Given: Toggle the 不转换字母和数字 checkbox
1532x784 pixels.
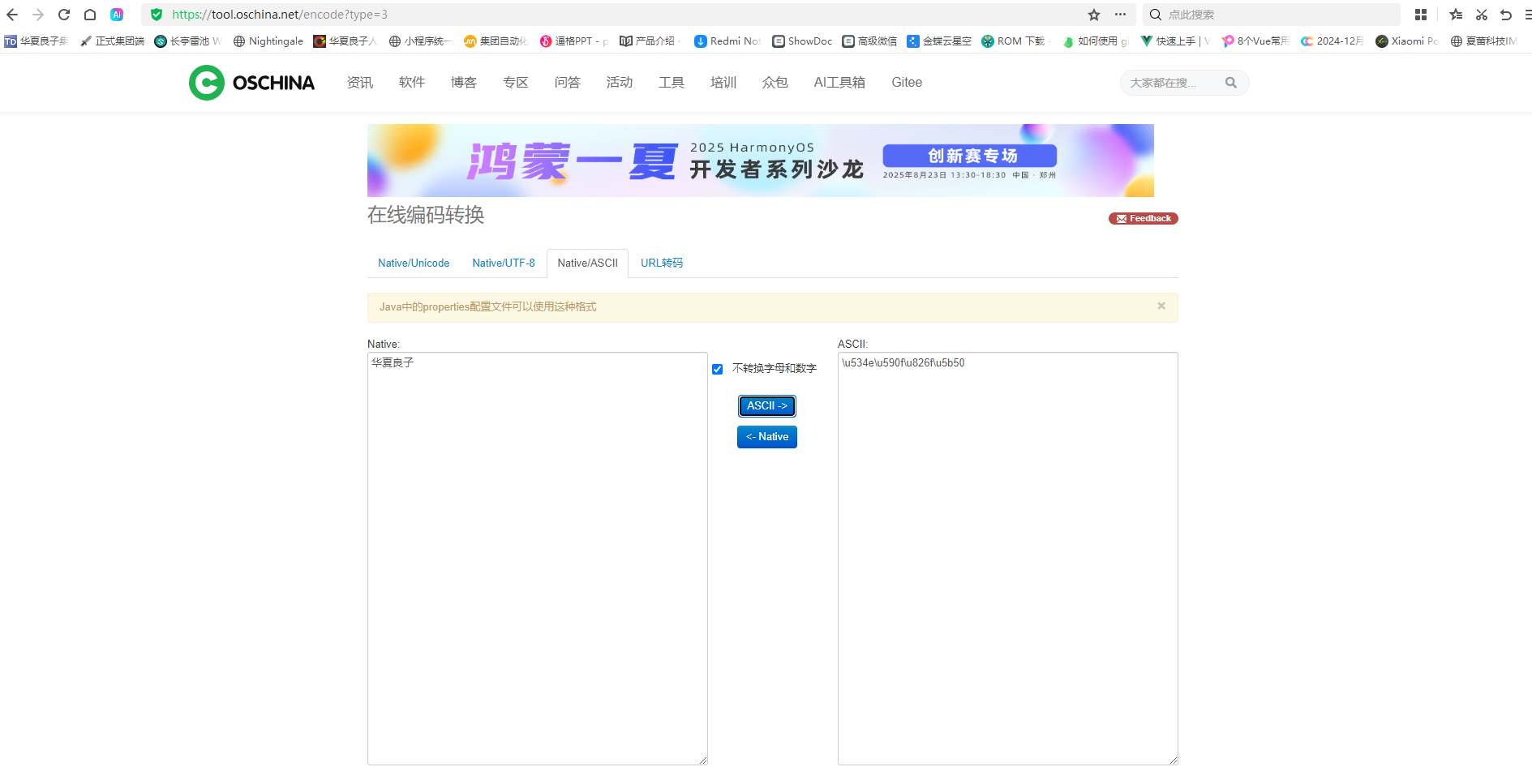Looking at the screenshot, I should 717,369.
